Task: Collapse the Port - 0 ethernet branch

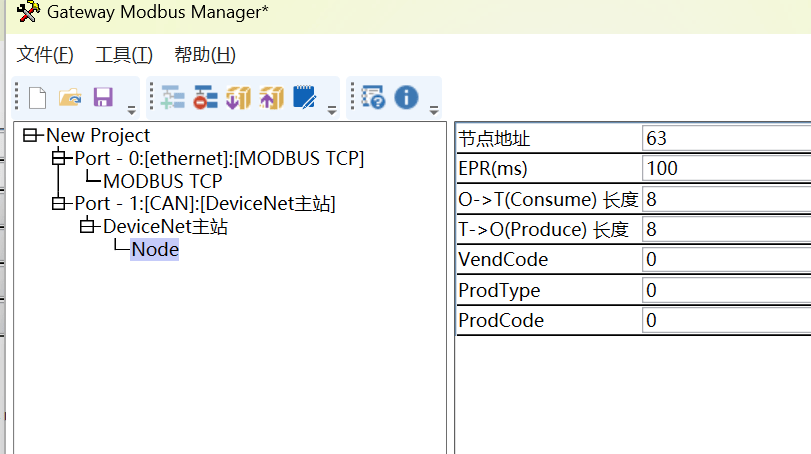Action: click(59, 158)
